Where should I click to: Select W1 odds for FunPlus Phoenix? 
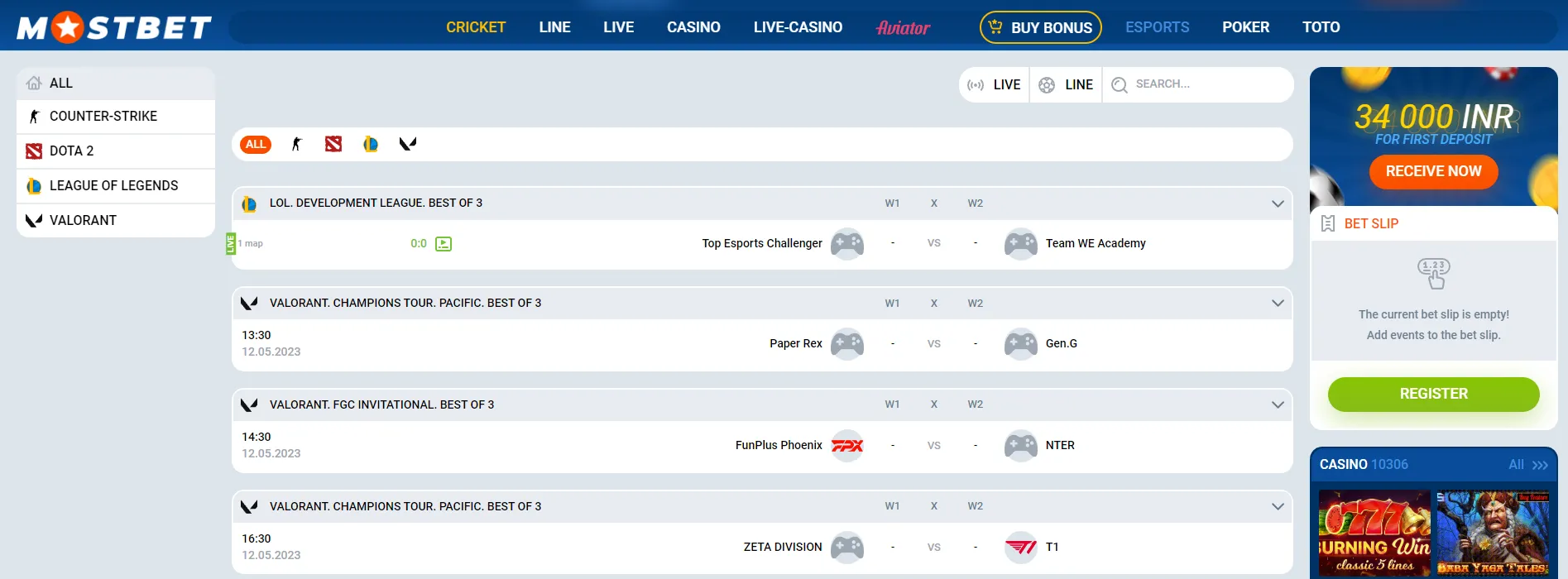[892, 446]
